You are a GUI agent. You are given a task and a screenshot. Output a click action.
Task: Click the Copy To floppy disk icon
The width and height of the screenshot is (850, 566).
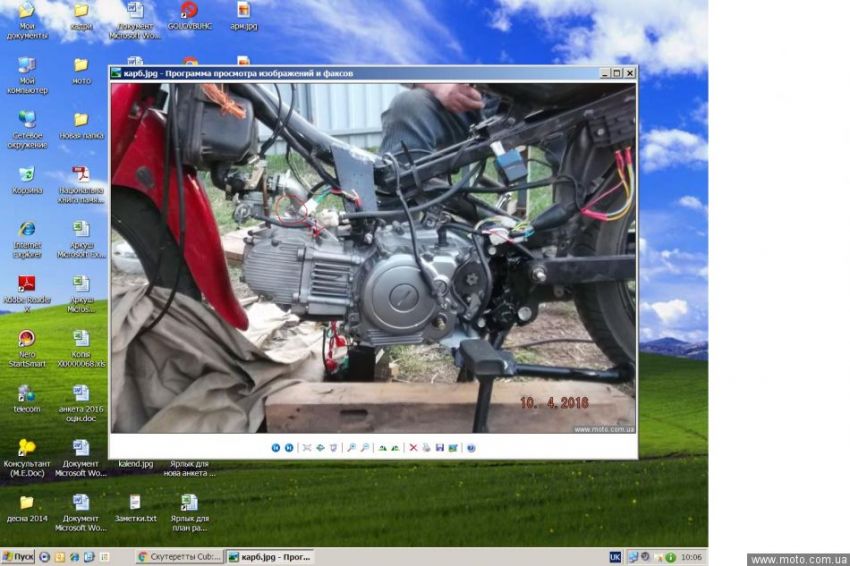pyautogui.click(x=440, y=448)
